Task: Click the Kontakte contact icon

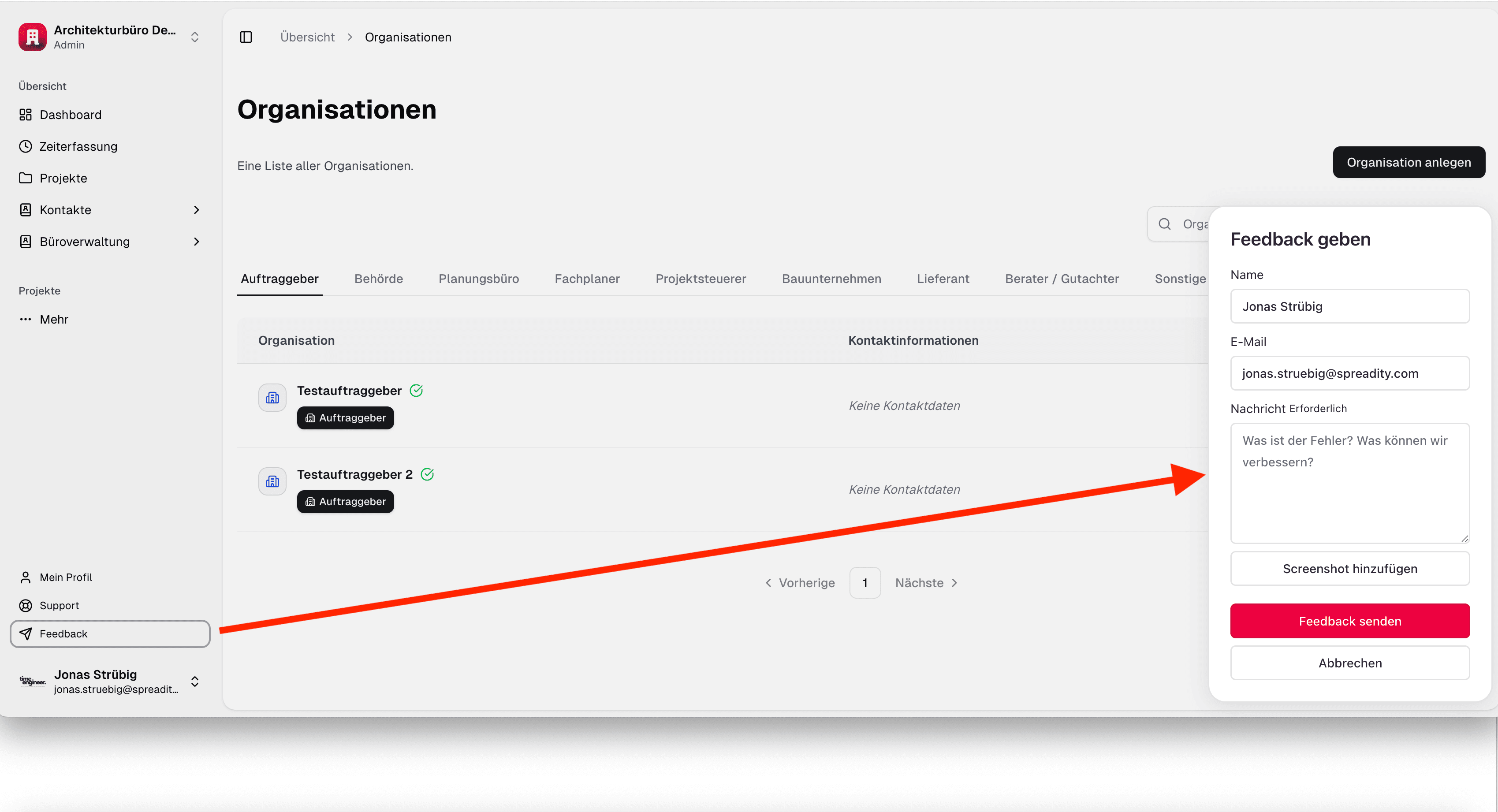Action: [x=26, y=210]
